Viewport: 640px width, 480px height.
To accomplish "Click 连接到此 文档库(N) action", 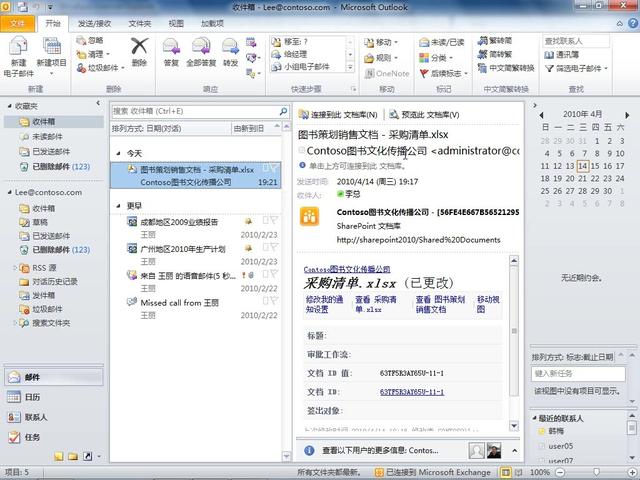I will tap(338, 115).
